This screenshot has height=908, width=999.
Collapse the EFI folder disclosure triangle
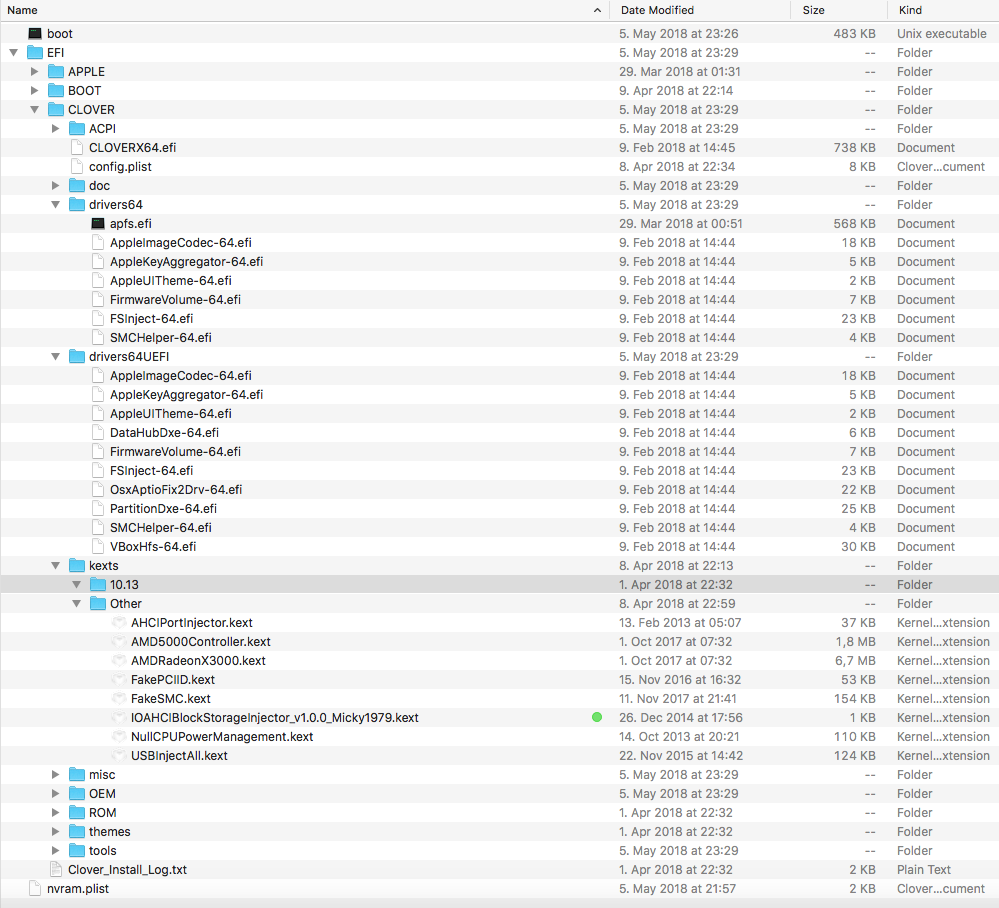[13, 53]
